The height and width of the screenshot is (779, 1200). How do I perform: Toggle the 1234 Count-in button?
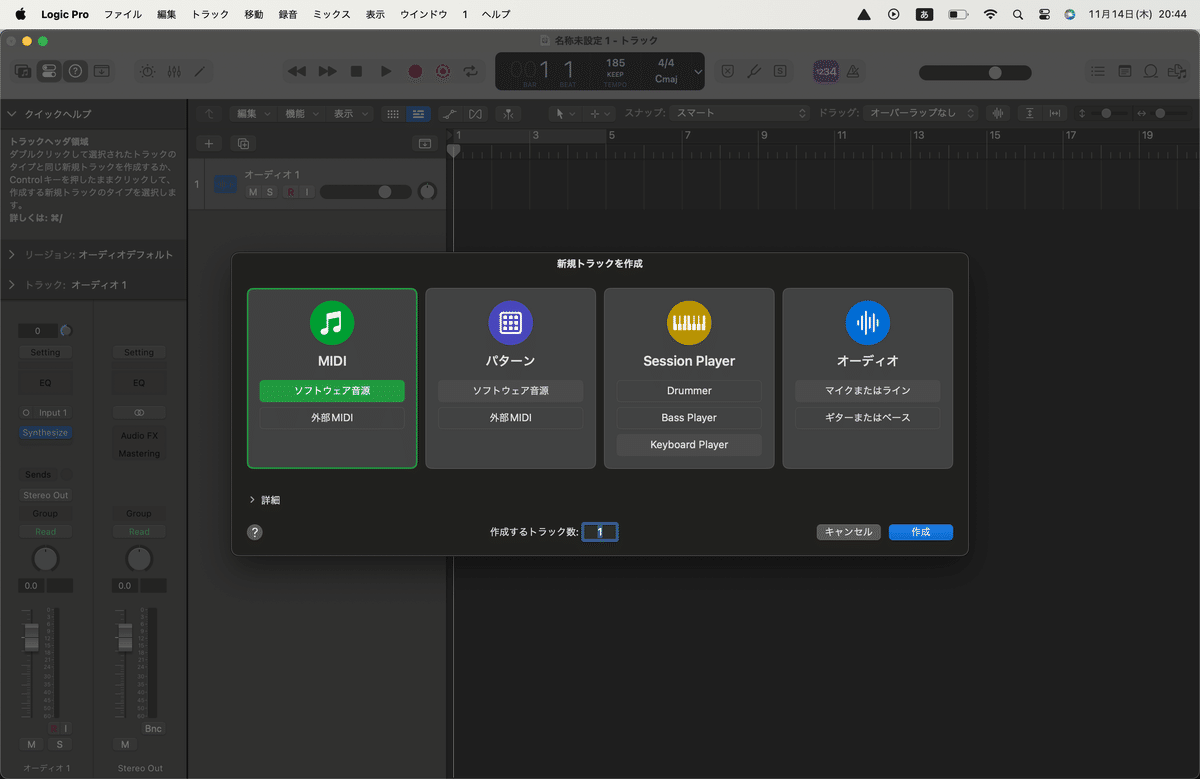[826, 71]
